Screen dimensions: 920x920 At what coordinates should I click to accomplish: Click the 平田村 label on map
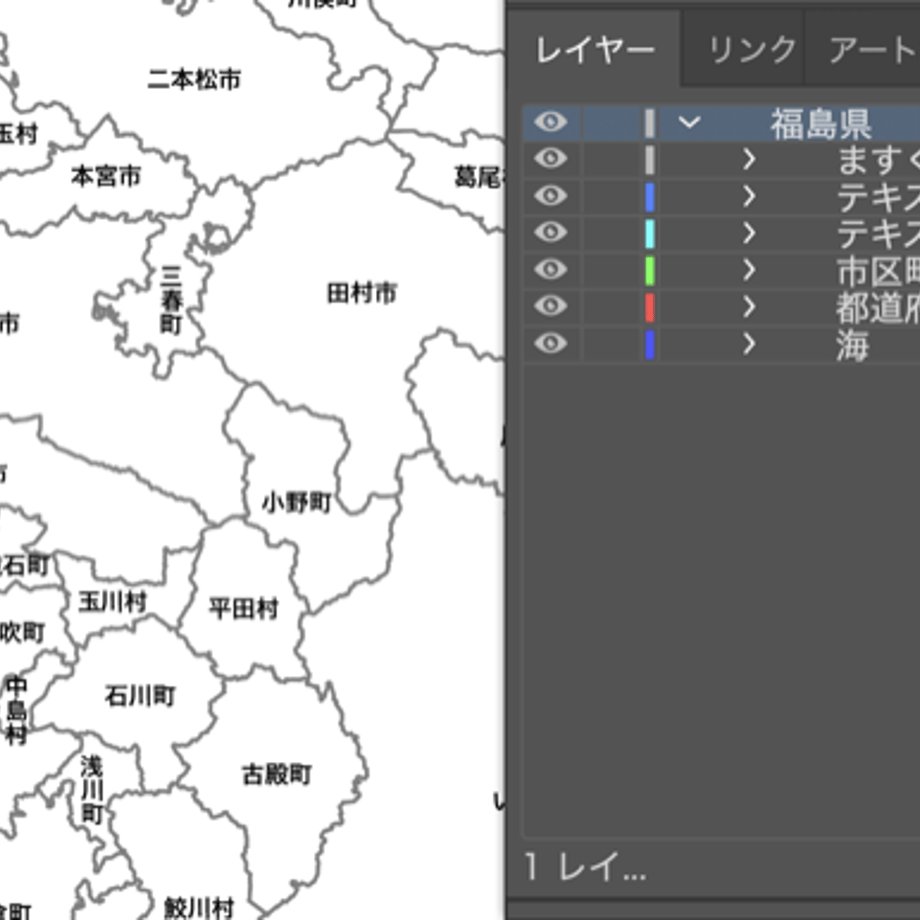243,608
